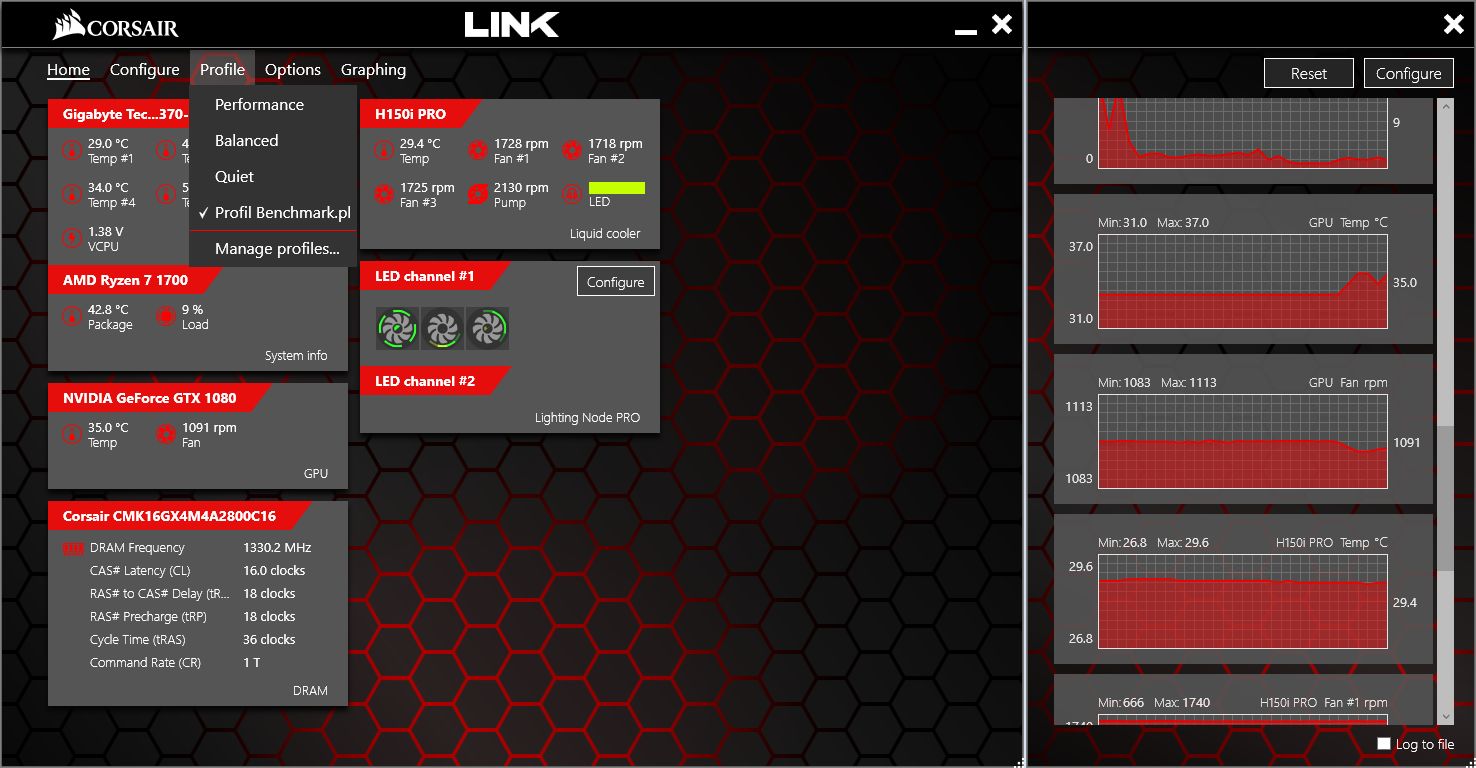Close the graphing panel window
The image size is (1476, 768).
(1454, 24)
